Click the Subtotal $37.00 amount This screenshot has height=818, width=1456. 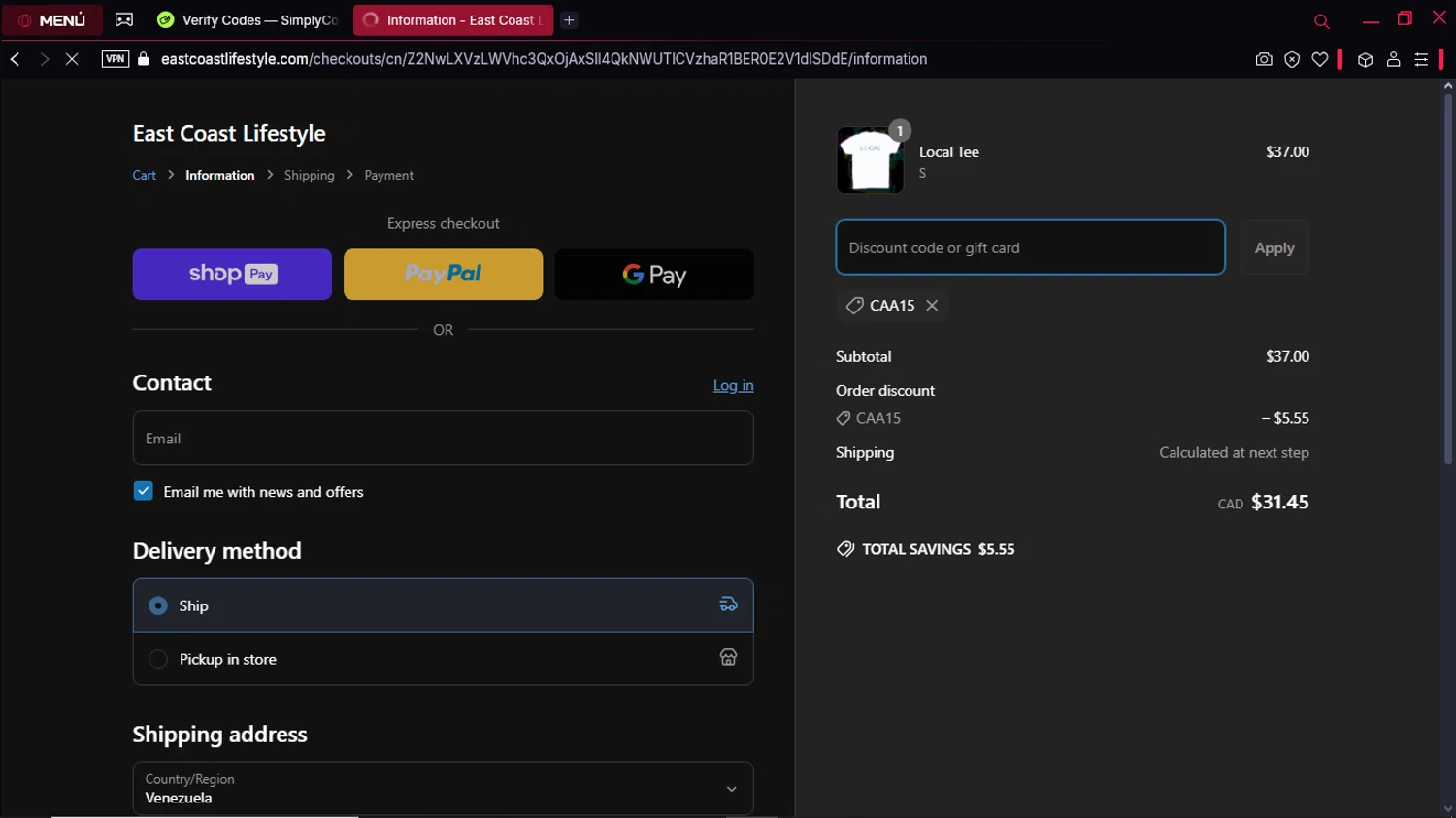tap(1287, 356)
